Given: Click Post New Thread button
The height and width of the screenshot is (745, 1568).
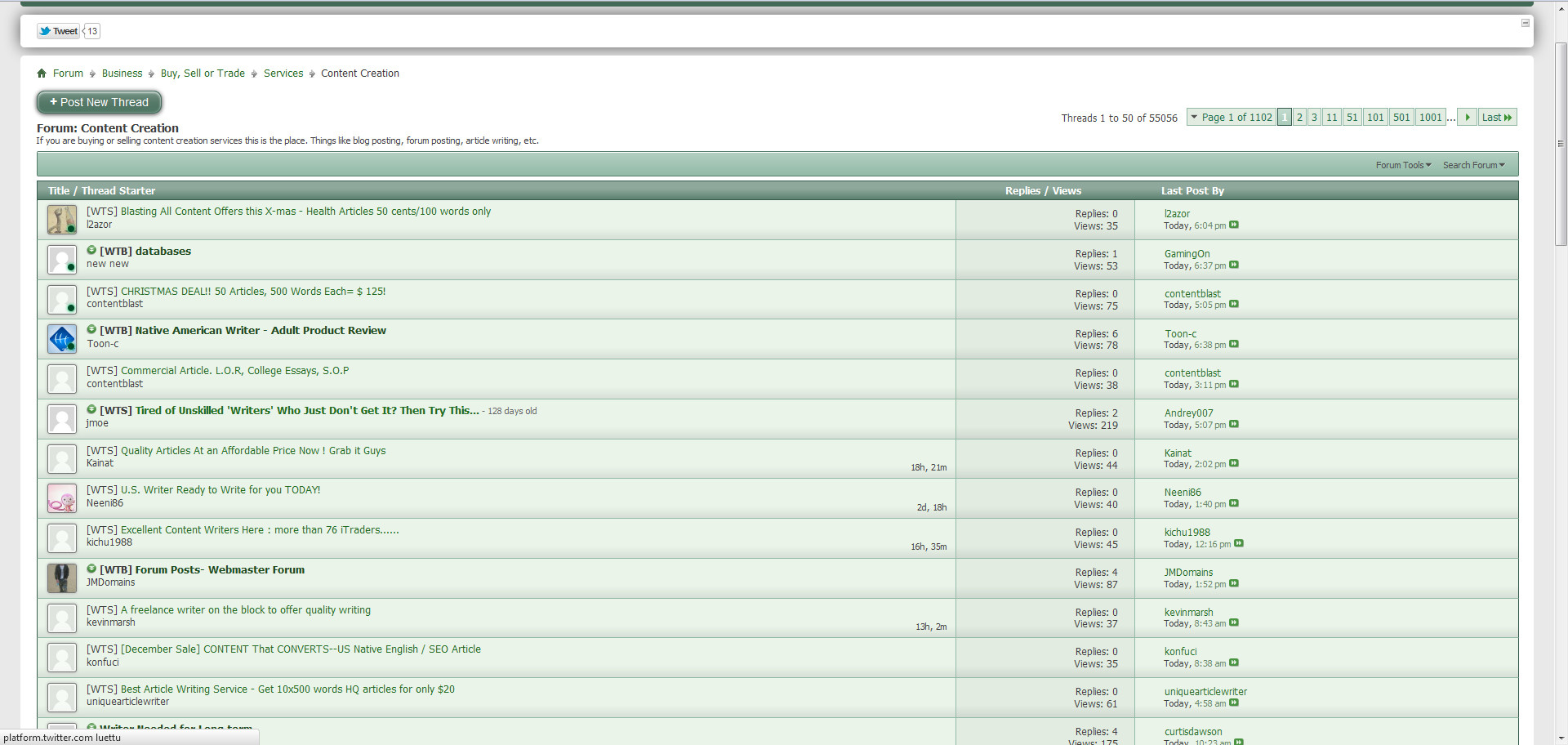Looking at the screenshot, I should tap(99, 102).
